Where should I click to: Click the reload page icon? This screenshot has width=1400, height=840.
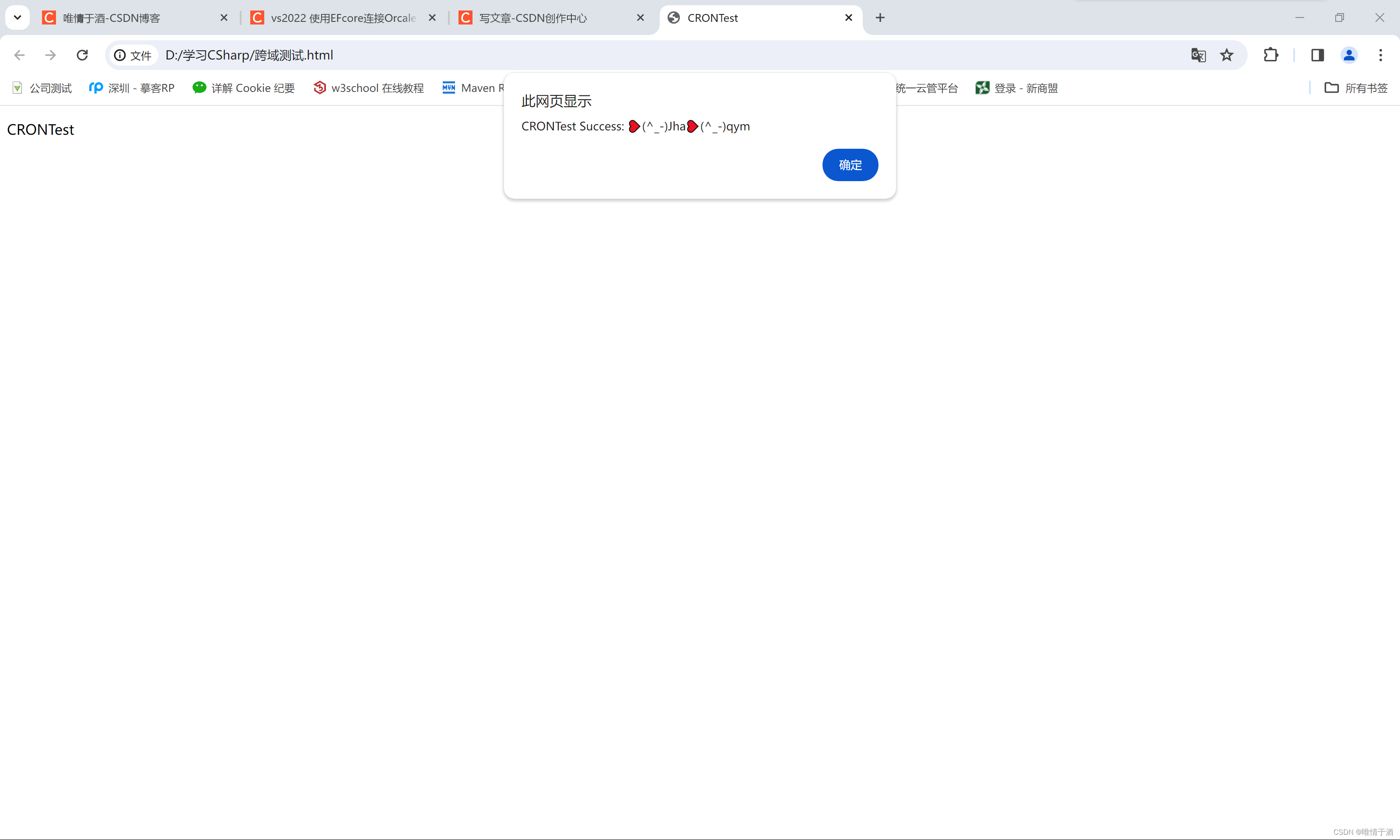click(x=82, y=55)
